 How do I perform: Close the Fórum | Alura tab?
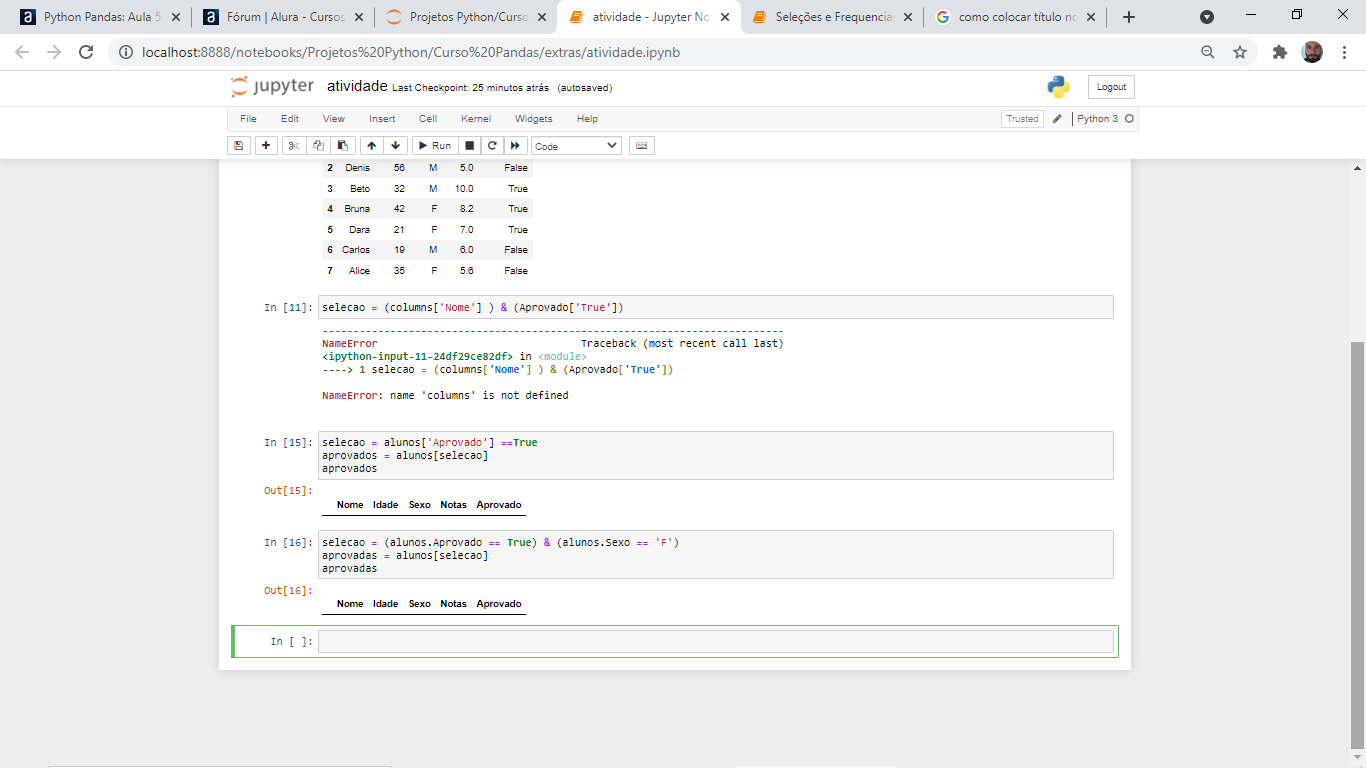pos(358,17)
